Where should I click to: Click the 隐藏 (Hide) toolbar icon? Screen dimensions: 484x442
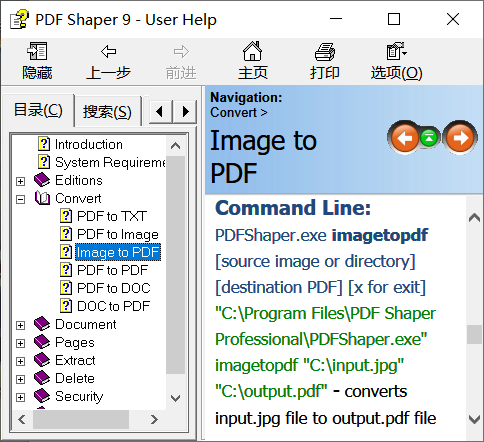pyautogui.click(x=37, y=51)
